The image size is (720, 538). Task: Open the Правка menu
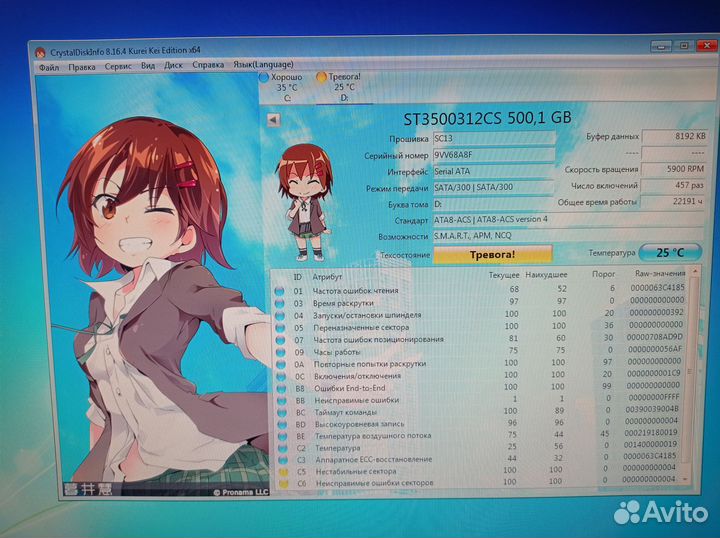(82, 67)
